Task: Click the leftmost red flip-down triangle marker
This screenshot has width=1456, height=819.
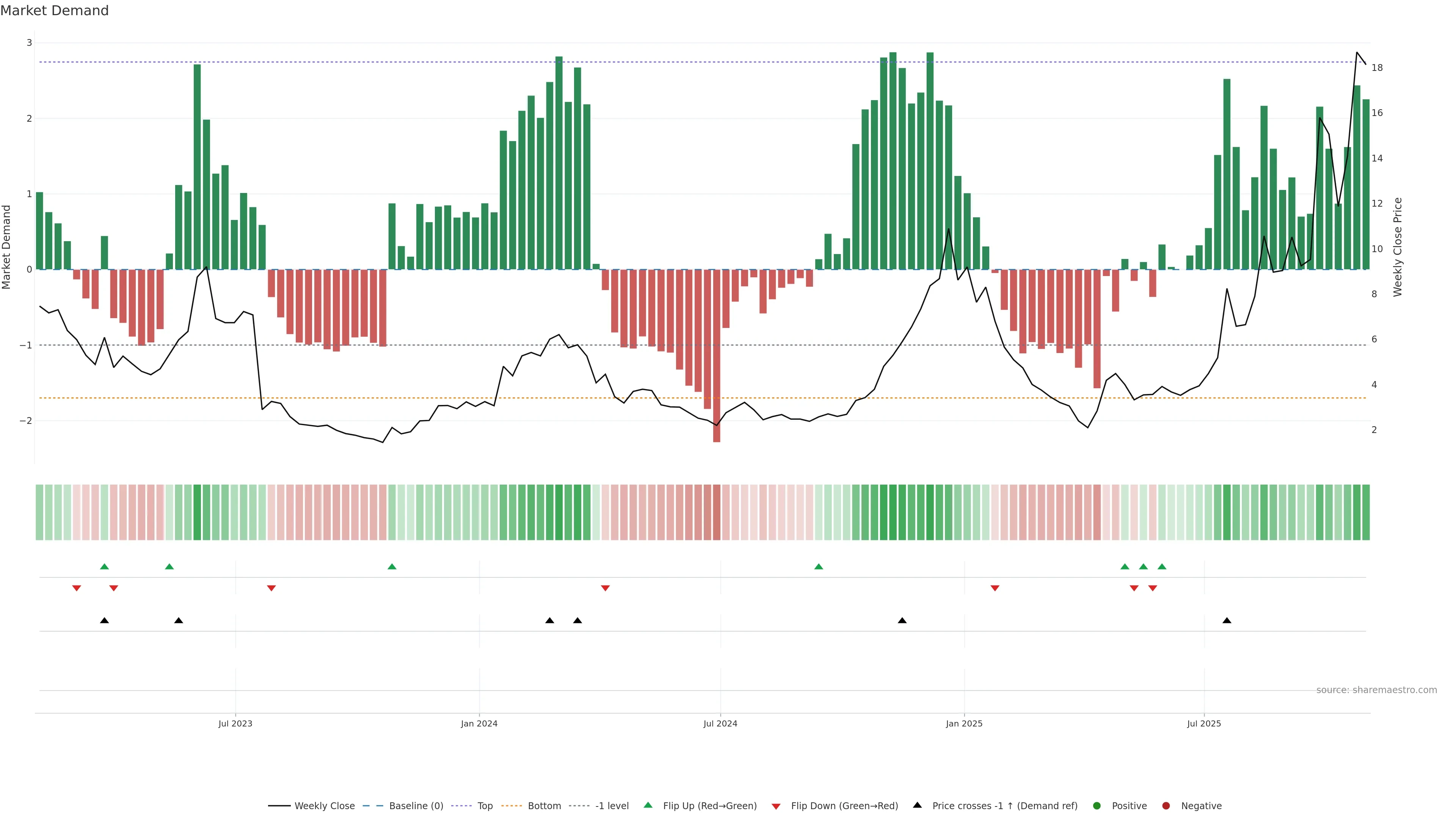Action: [x=76, y=588]
